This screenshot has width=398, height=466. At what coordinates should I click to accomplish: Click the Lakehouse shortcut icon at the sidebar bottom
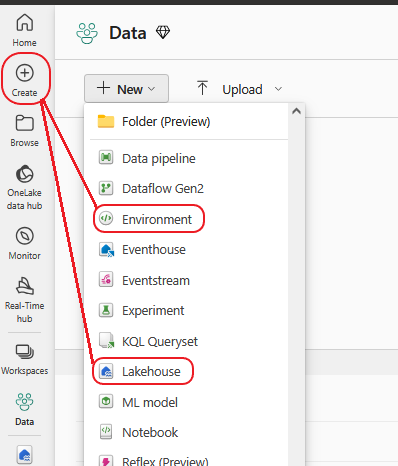click(25, 455)
